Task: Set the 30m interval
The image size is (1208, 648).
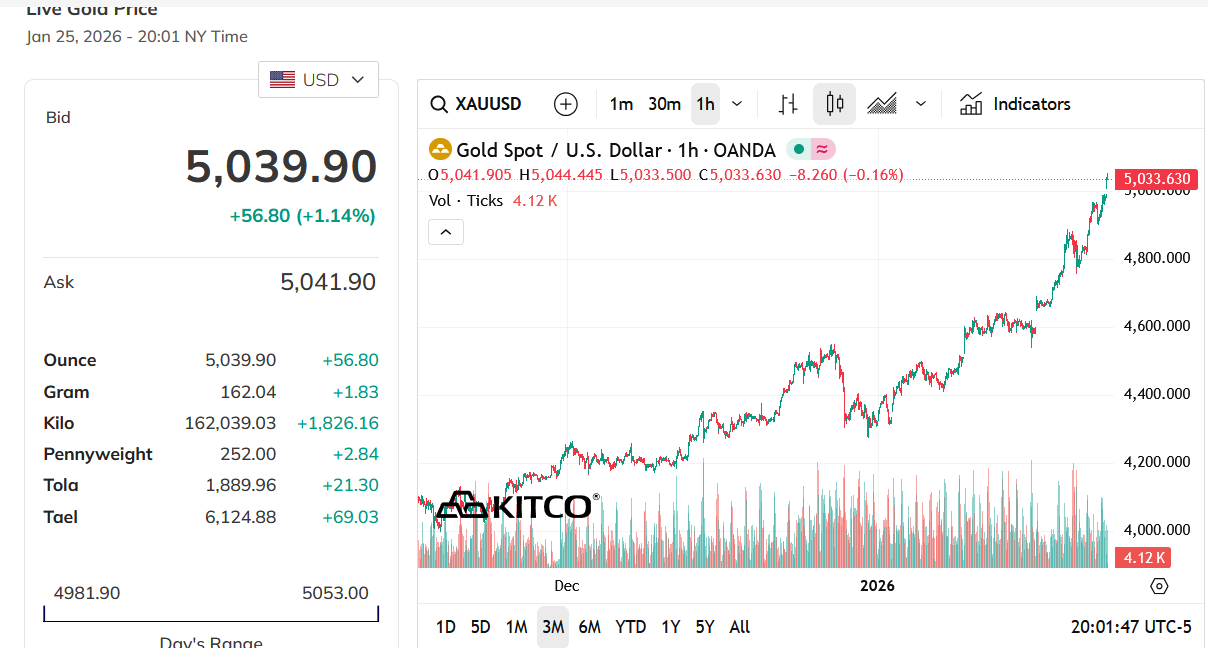Action: tap(664, 104)
